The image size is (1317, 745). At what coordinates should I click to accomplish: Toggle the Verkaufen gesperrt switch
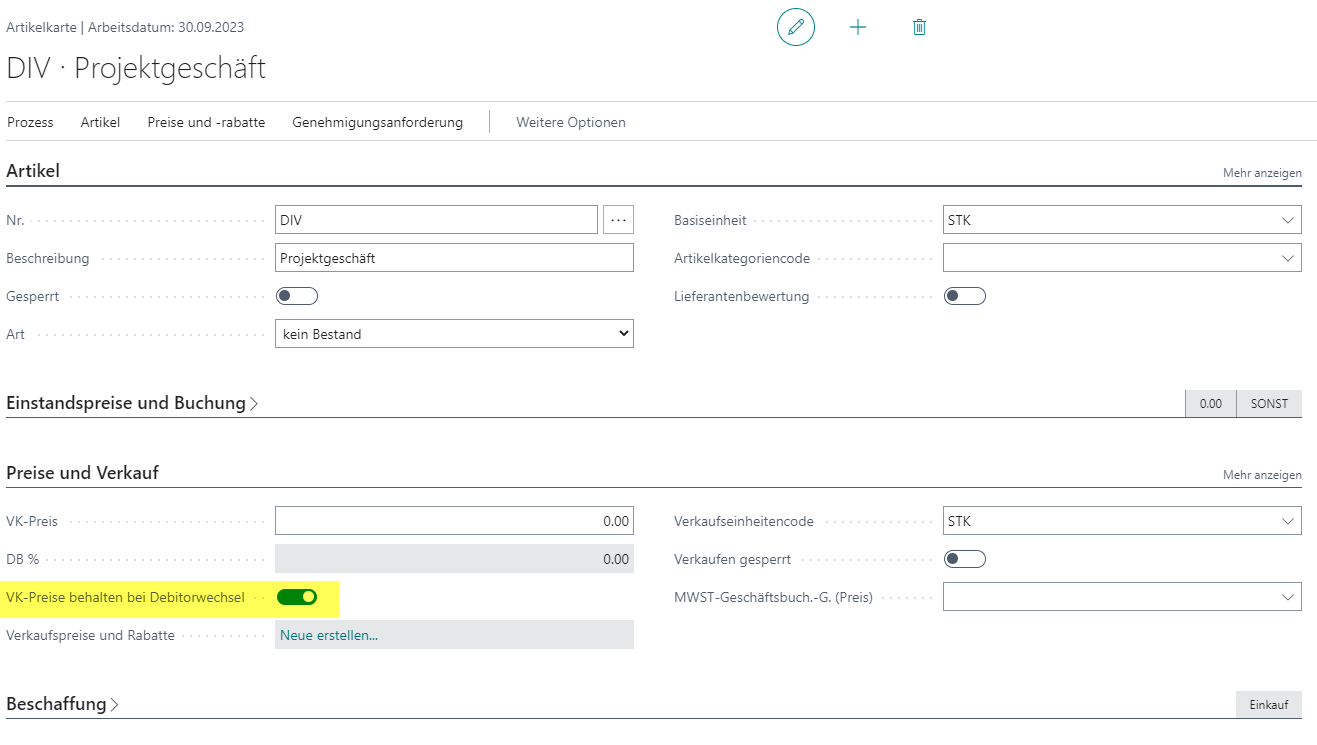click(x=965, y=559)
